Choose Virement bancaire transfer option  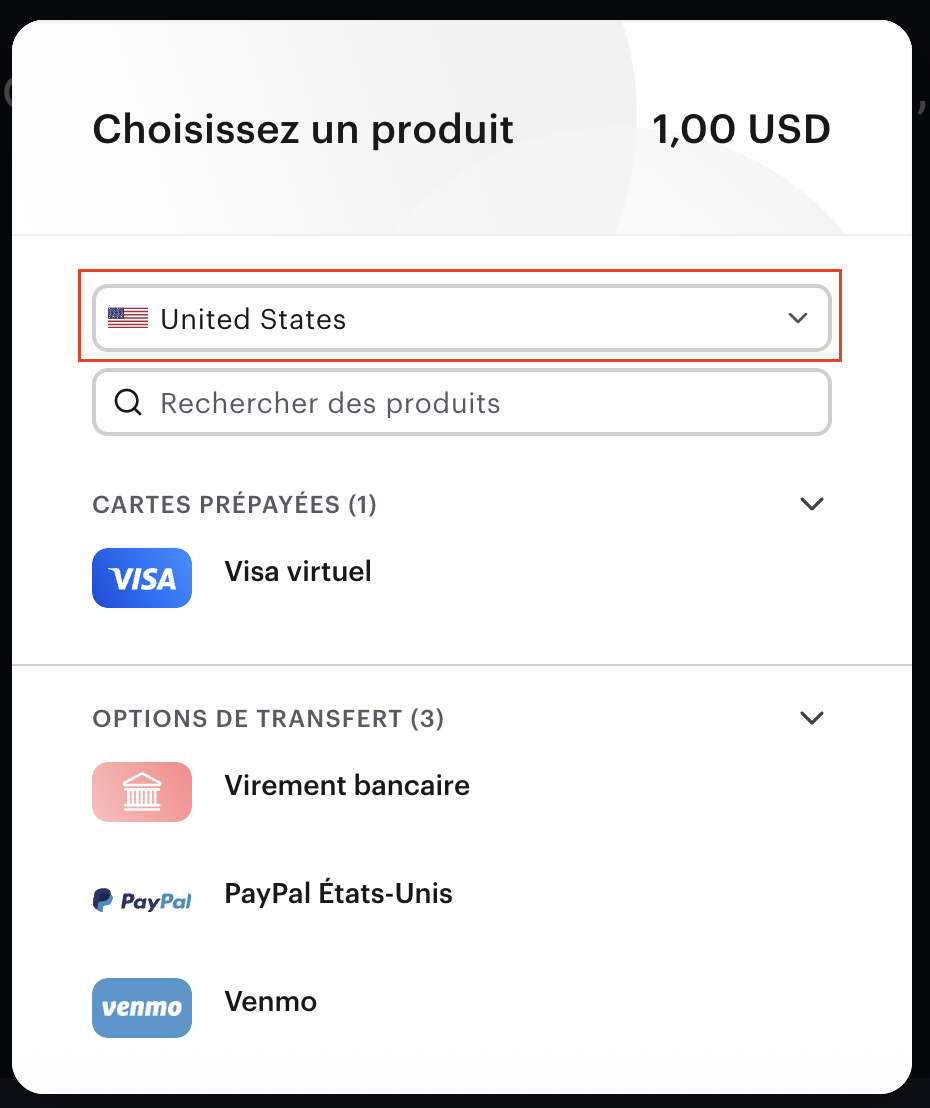[347, 786]
